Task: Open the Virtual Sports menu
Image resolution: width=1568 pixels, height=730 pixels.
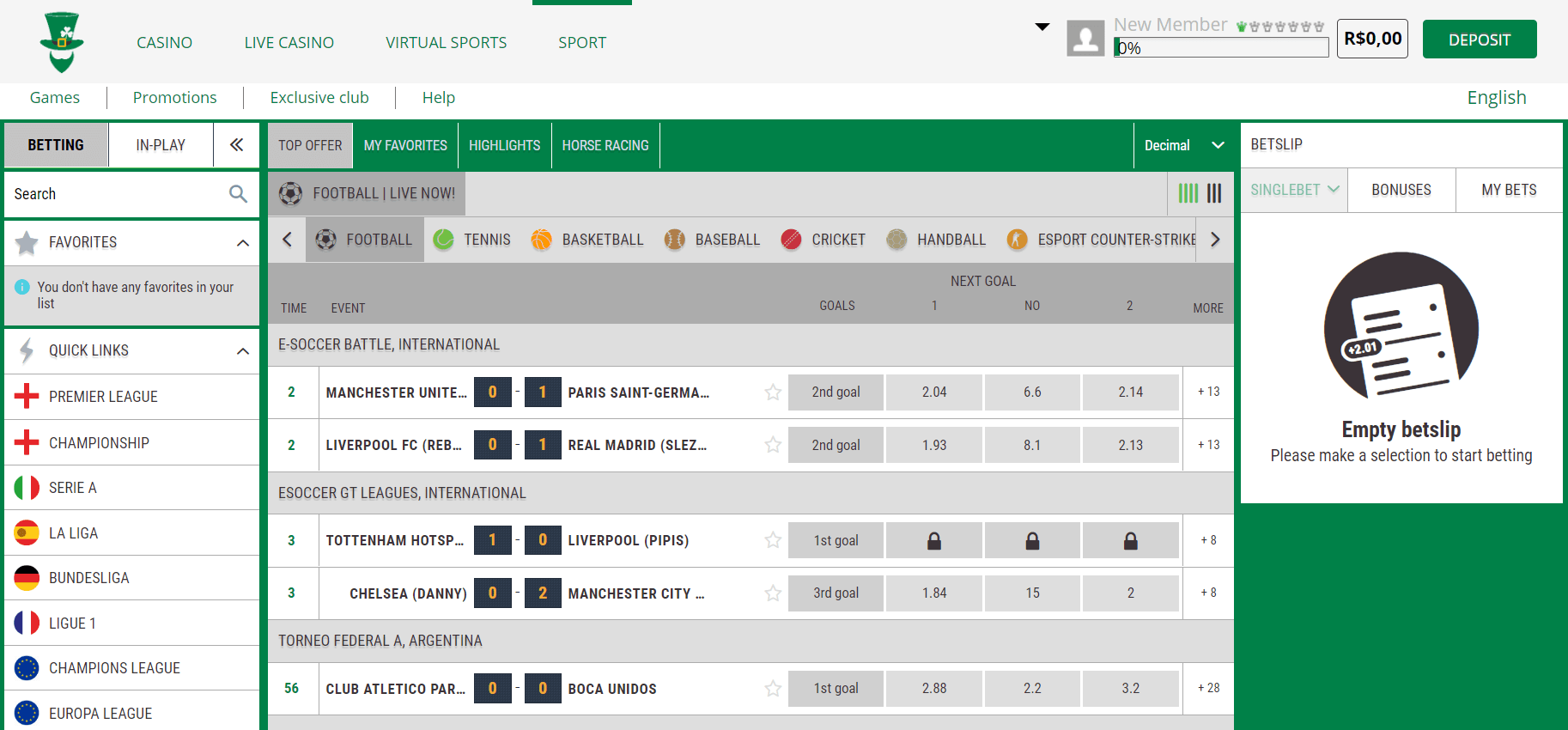Action: click(446, 43)
